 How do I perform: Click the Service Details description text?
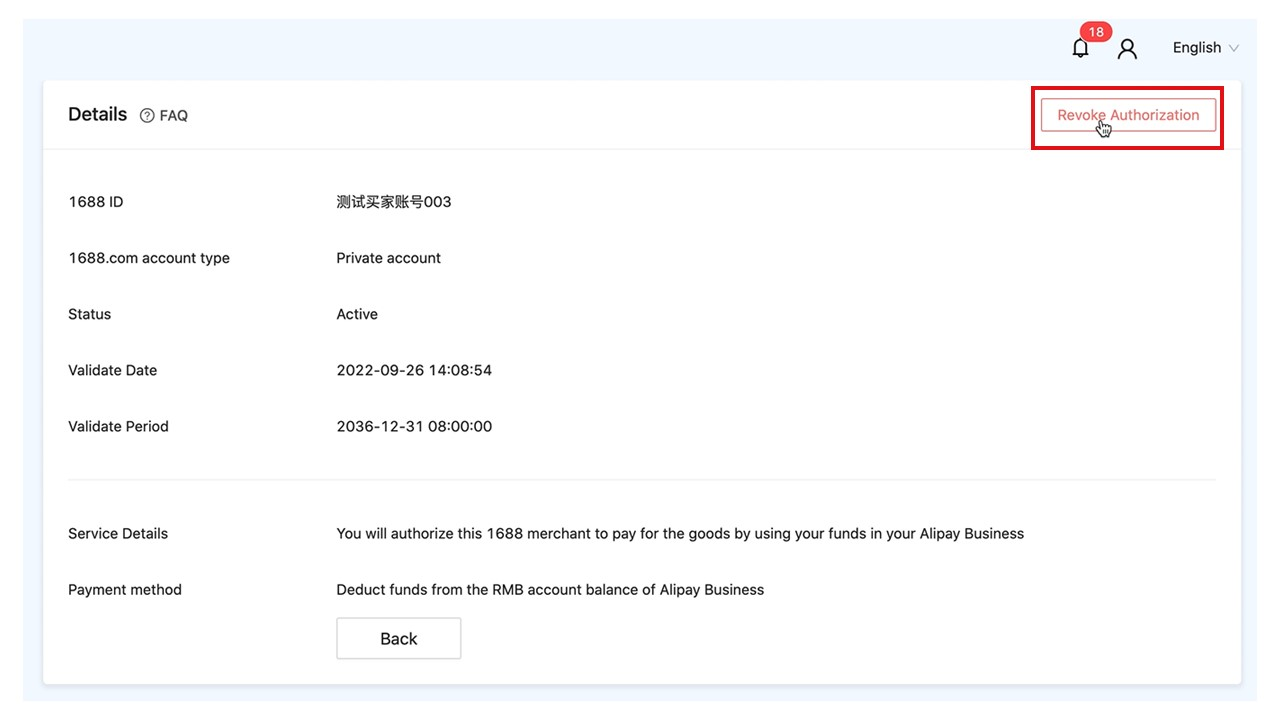(680, 534)
